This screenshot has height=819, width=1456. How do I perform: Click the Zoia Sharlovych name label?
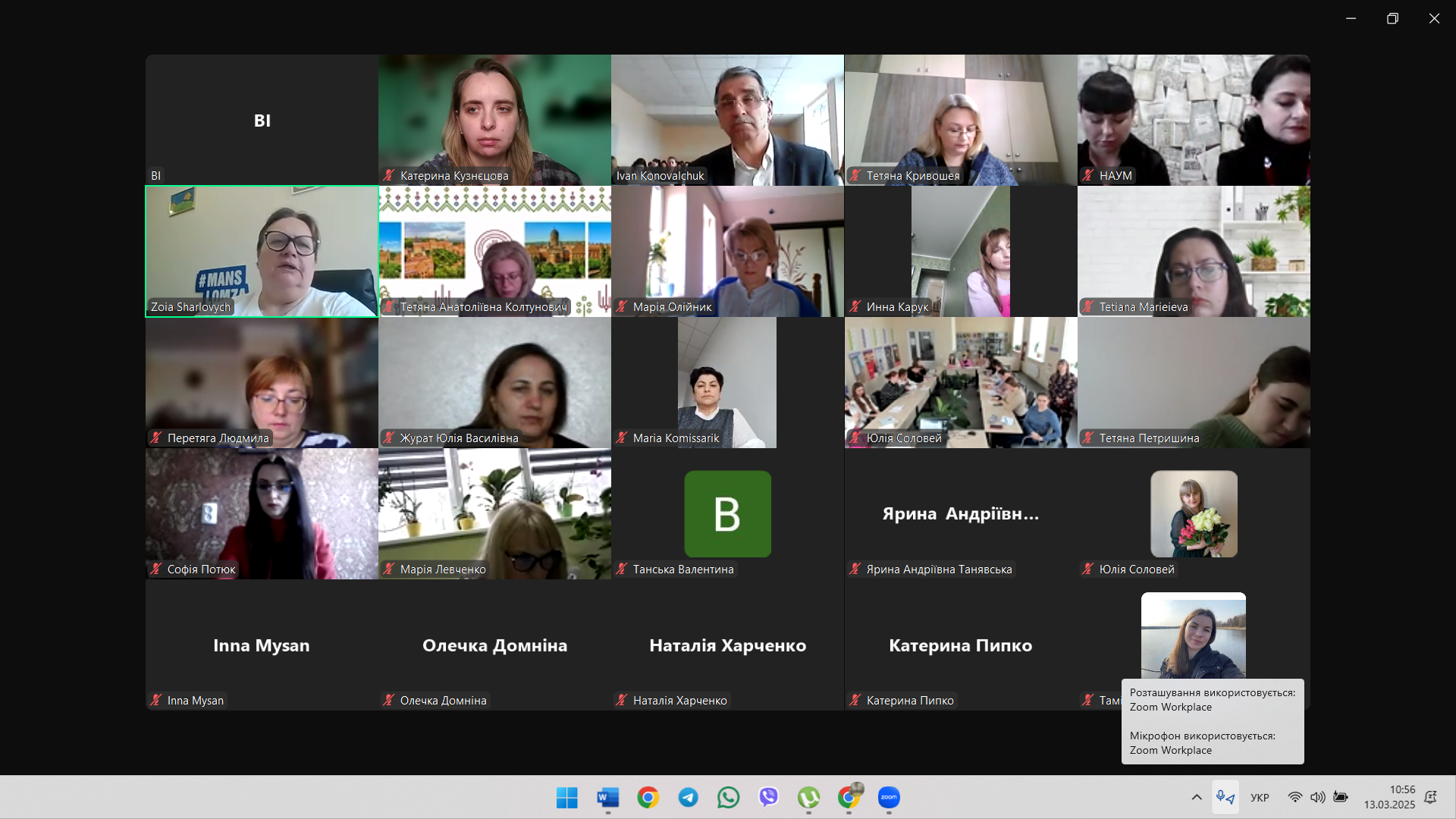tap(190, 307)
